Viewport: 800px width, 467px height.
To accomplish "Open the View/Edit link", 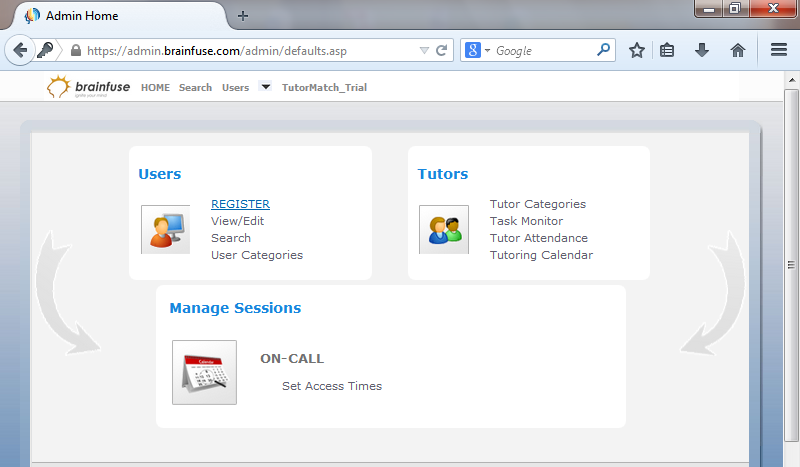I will click(237, 220).
